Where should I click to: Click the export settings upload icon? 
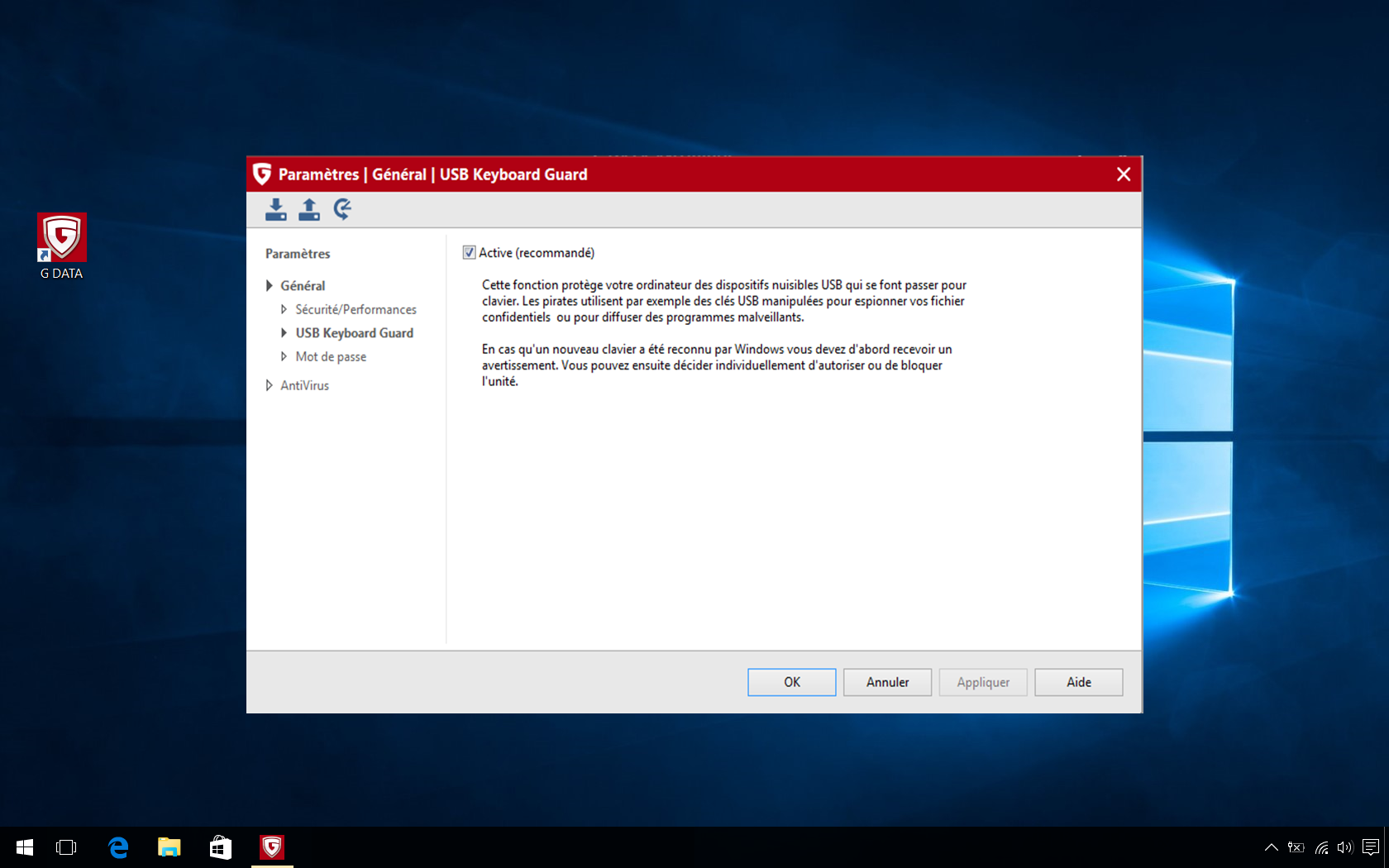[x=309, y=209]
